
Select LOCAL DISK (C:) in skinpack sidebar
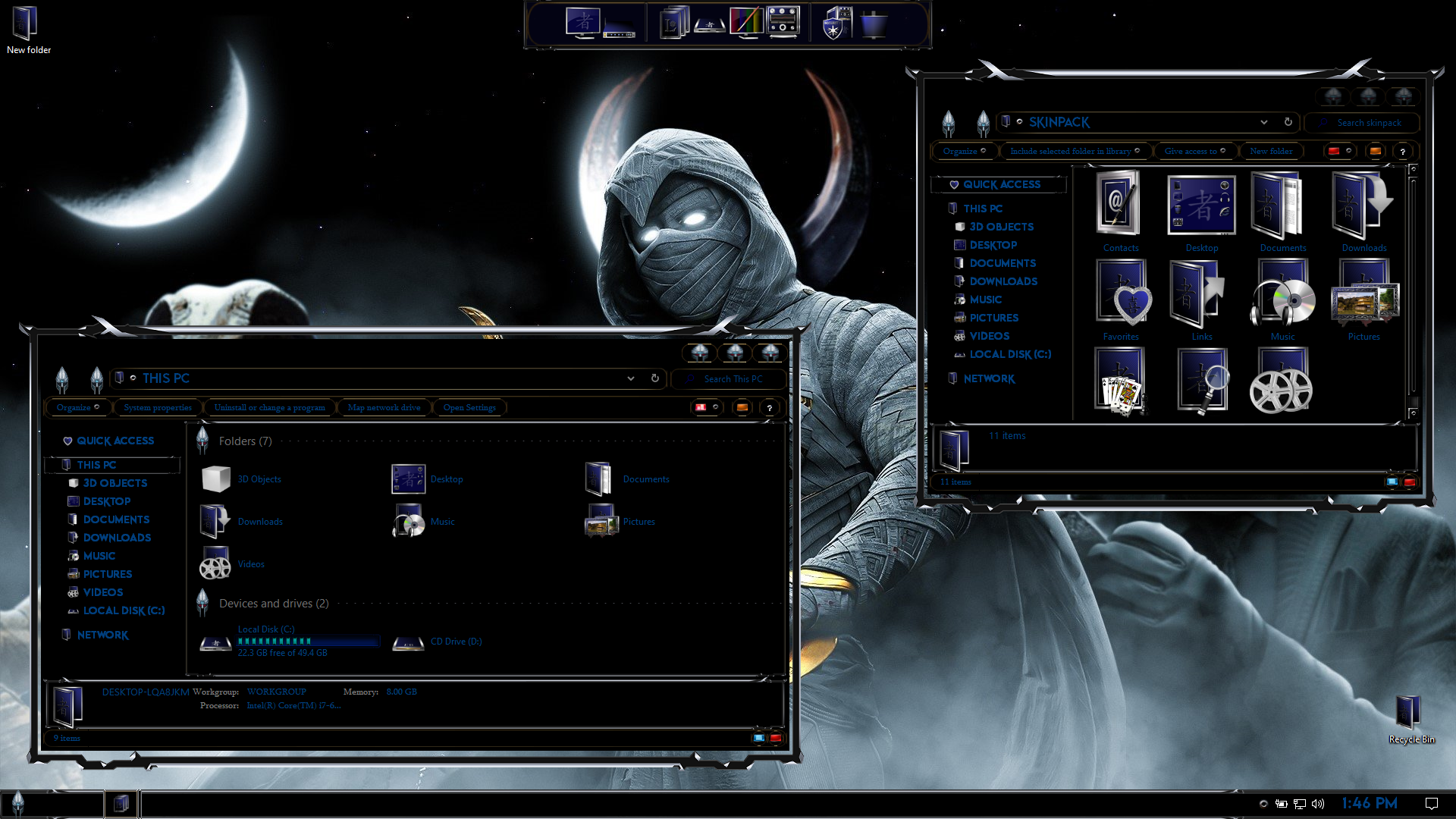point(1009,354)
